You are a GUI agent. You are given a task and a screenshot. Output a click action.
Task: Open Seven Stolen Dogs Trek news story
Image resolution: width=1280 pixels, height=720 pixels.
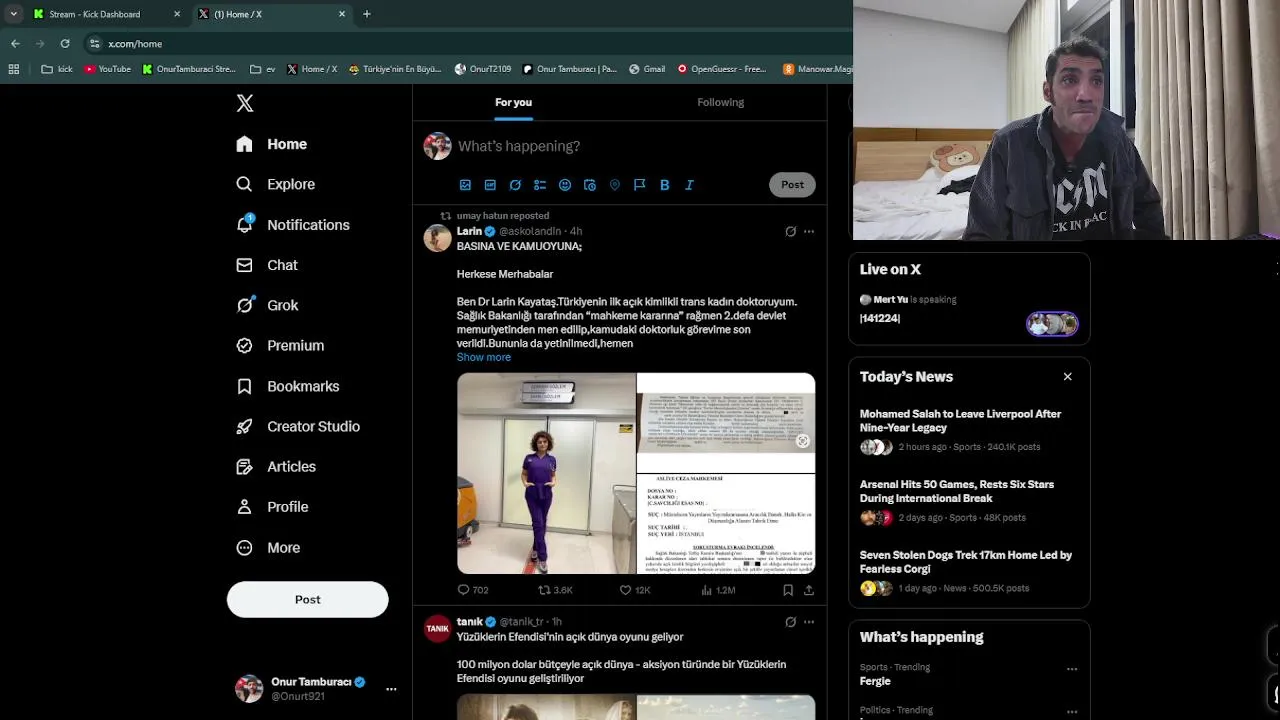tap(969, 571)
